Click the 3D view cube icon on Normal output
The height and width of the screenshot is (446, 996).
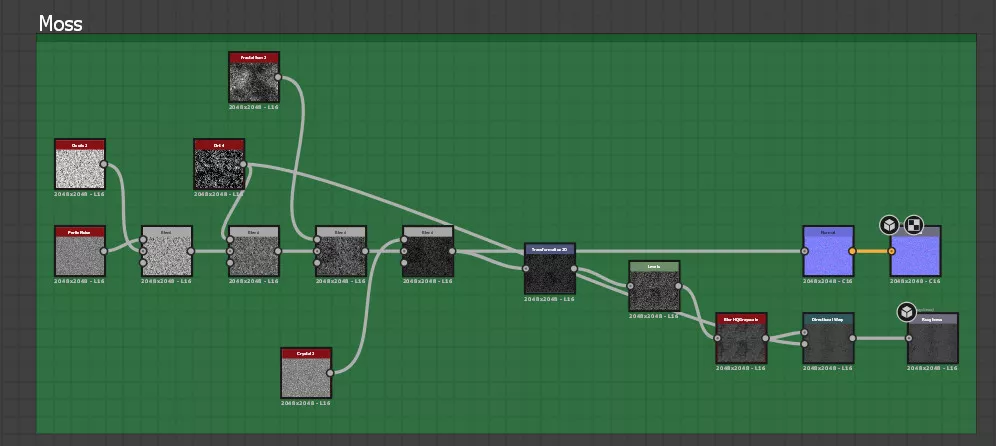(x=889, y=224)
